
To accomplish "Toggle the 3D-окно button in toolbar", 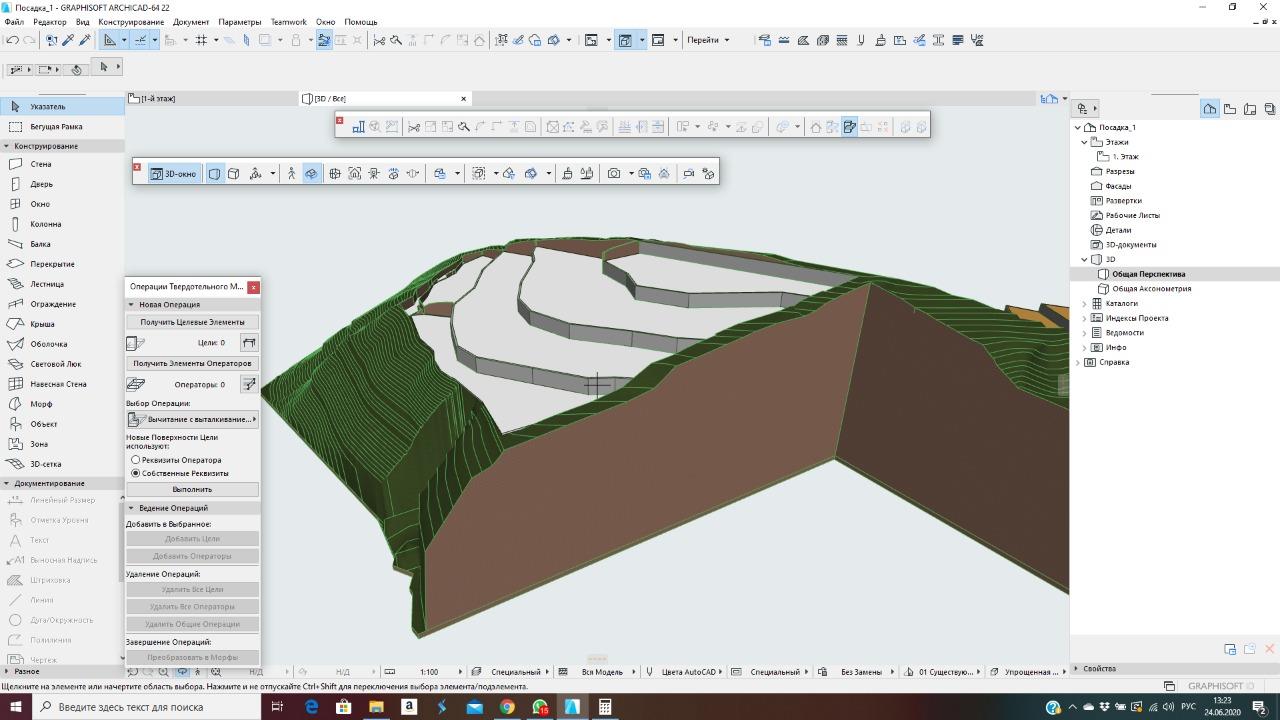I will (x=173, y=173).
